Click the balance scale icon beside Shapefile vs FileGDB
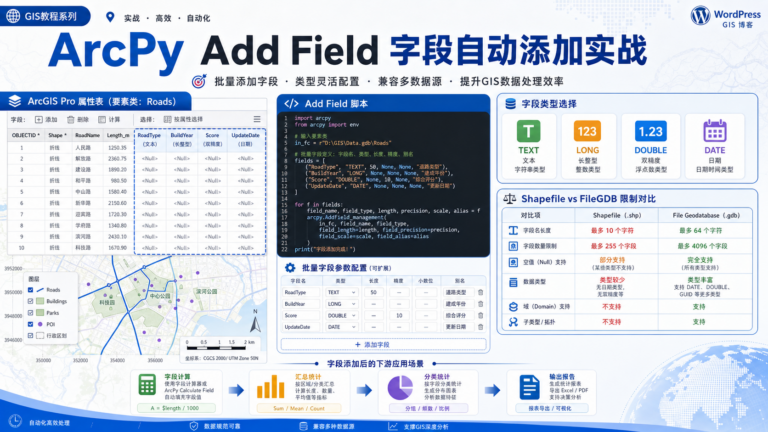Screen dimensions: 768x432 click(x=509, y=198)
